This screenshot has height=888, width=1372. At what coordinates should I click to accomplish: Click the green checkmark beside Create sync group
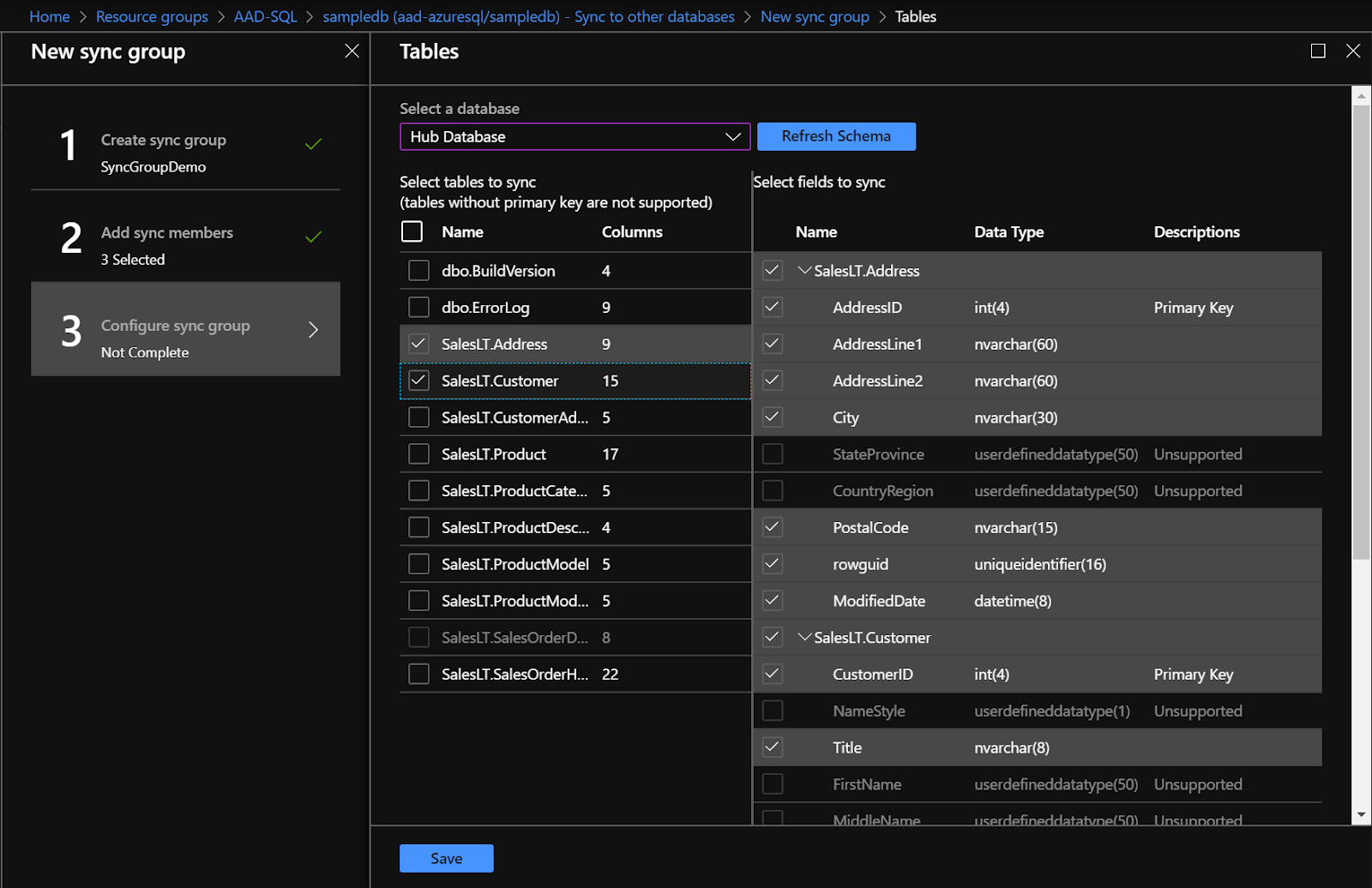tap(314, 144)
